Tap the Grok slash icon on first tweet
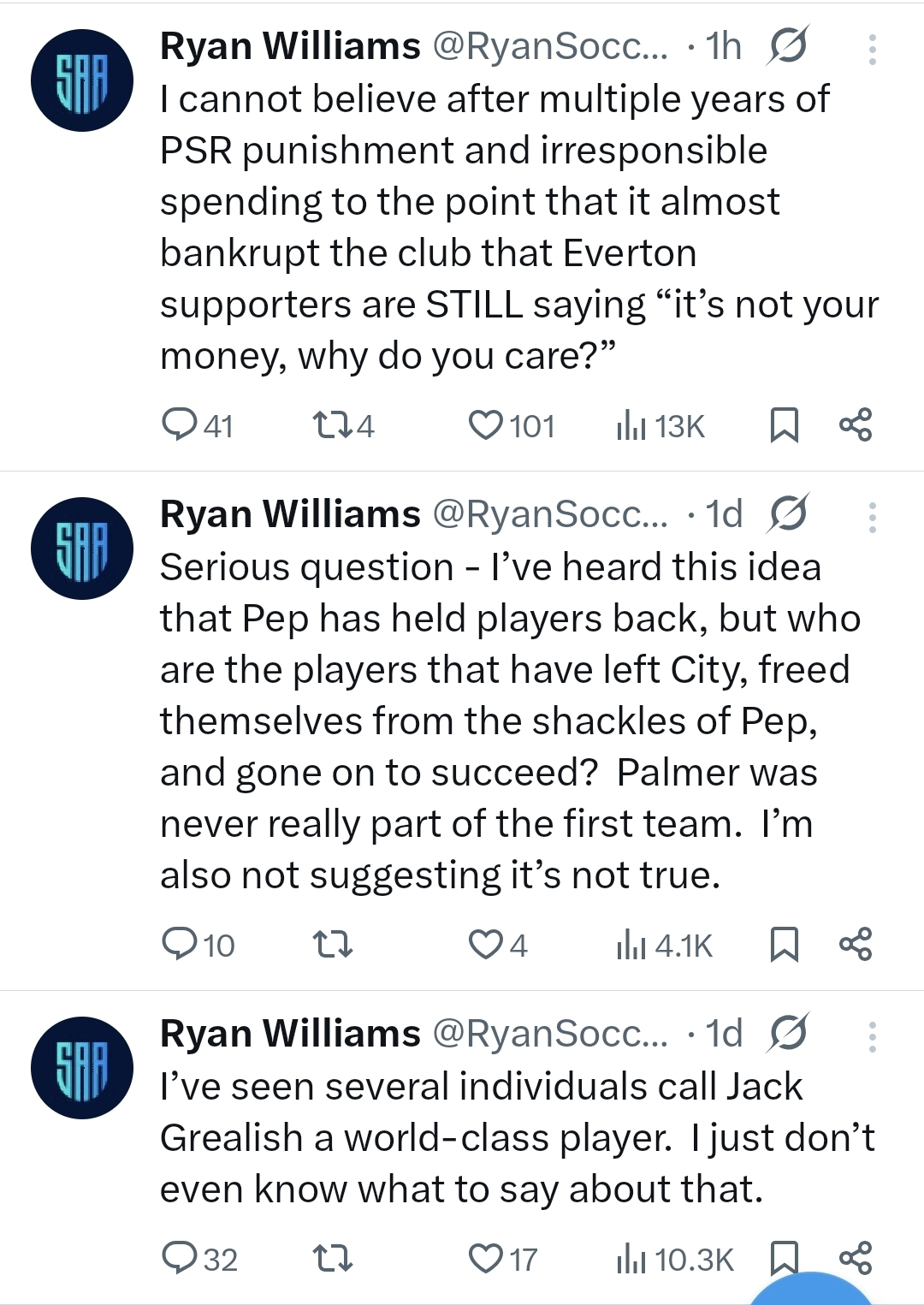Viewport: 924px width, 1305px height. tap(787, 46)
